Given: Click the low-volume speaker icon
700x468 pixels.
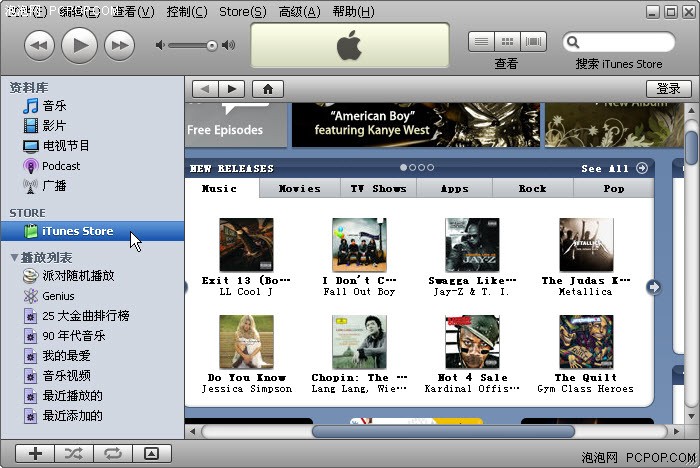Looking at the screenshot, I should pos(160,45).
